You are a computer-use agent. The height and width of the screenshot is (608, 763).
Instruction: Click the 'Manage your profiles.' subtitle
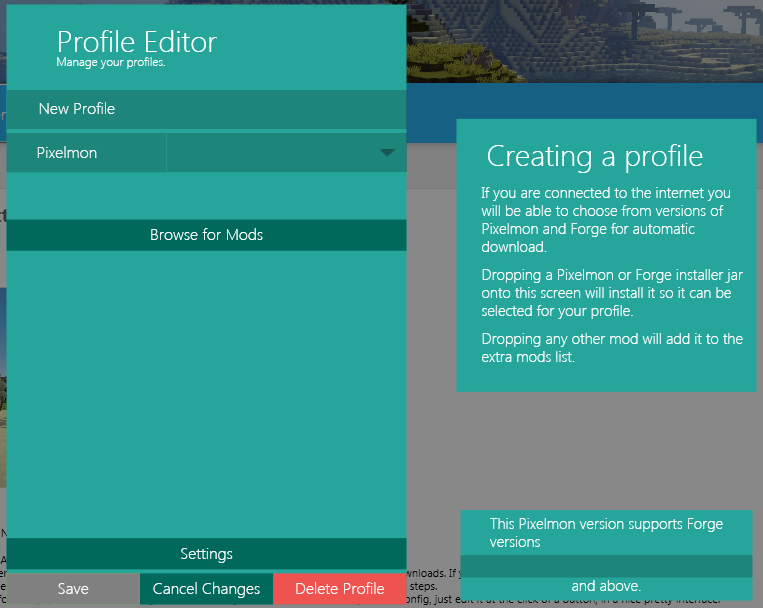[x=111, y=62]
